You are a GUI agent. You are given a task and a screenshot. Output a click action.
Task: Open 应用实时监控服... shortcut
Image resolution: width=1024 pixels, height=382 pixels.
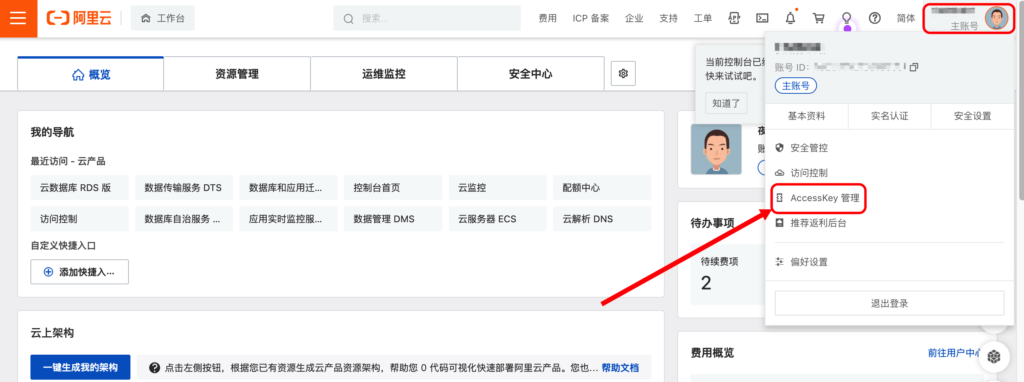pos(289,219)
